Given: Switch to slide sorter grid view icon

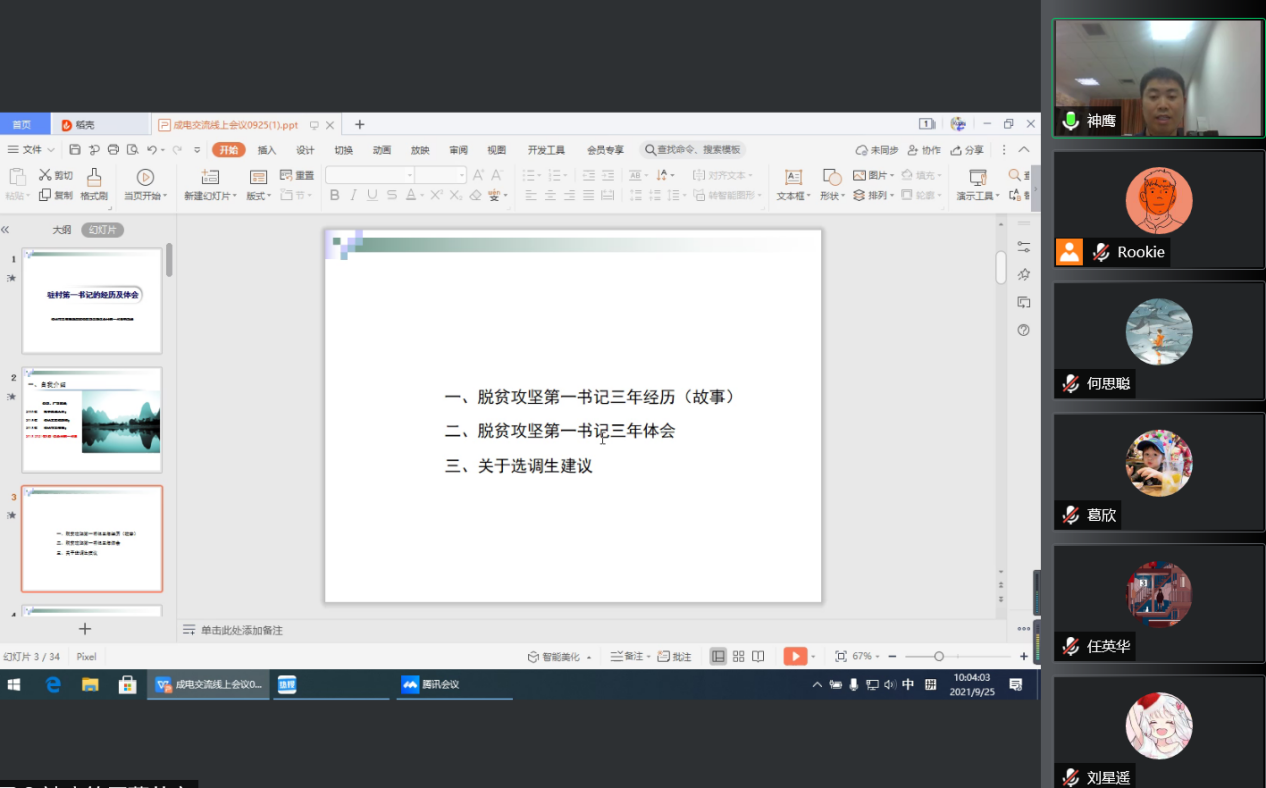Looking at the screenshot, I should 738,656.
